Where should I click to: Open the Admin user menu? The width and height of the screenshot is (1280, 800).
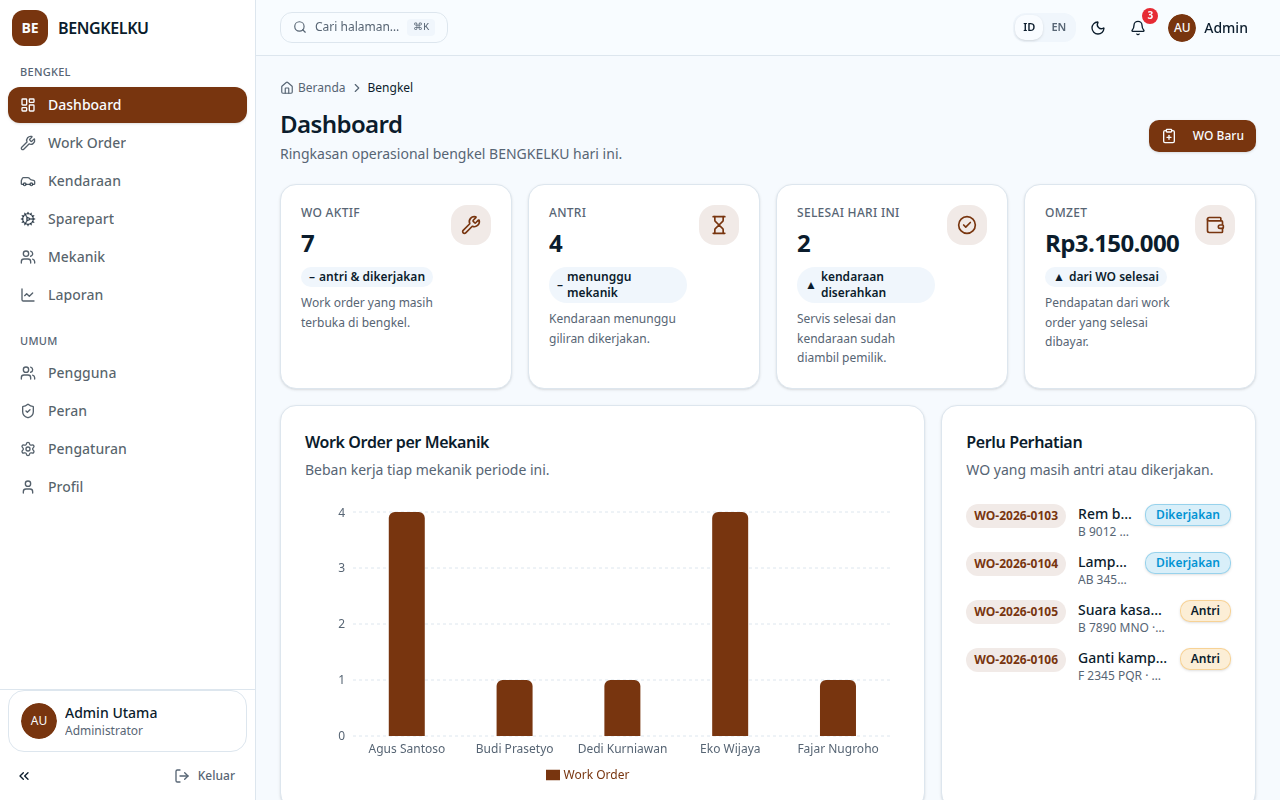click(1208, 28)
